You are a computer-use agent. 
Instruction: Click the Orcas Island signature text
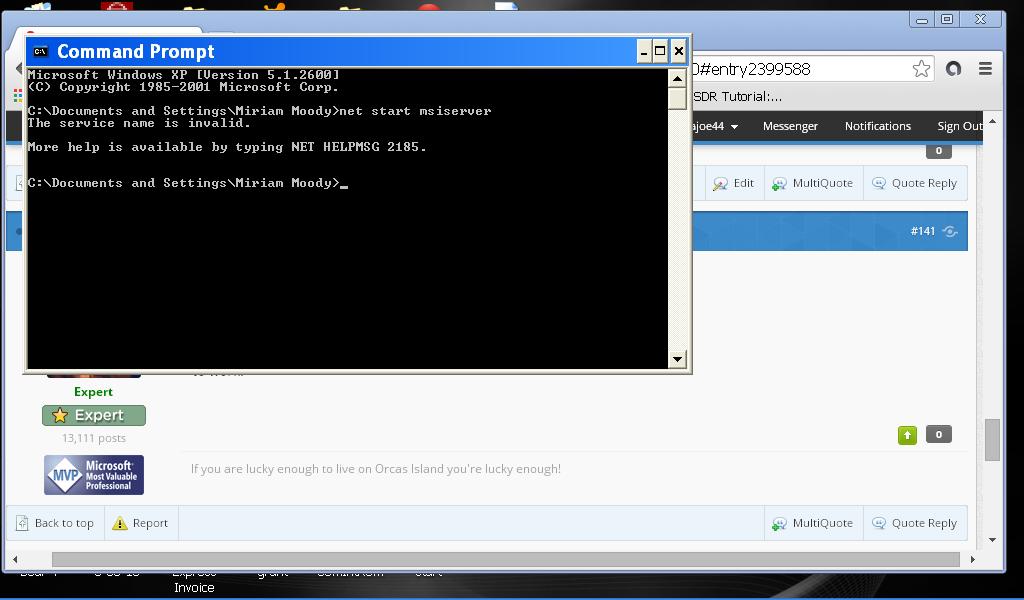376,469
